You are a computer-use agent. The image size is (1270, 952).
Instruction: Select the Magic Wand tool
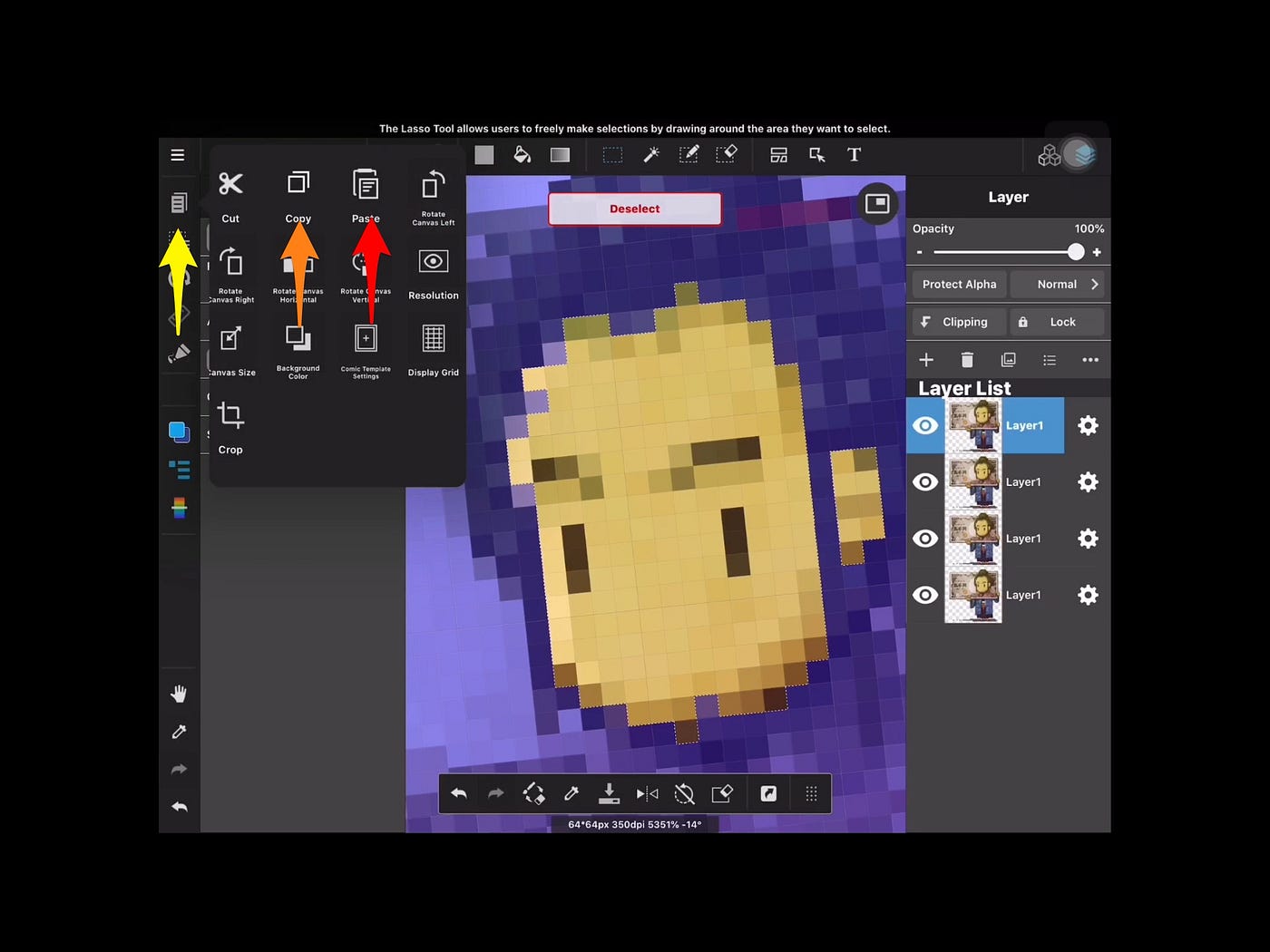pyautogui.click(x=651, y=155)
